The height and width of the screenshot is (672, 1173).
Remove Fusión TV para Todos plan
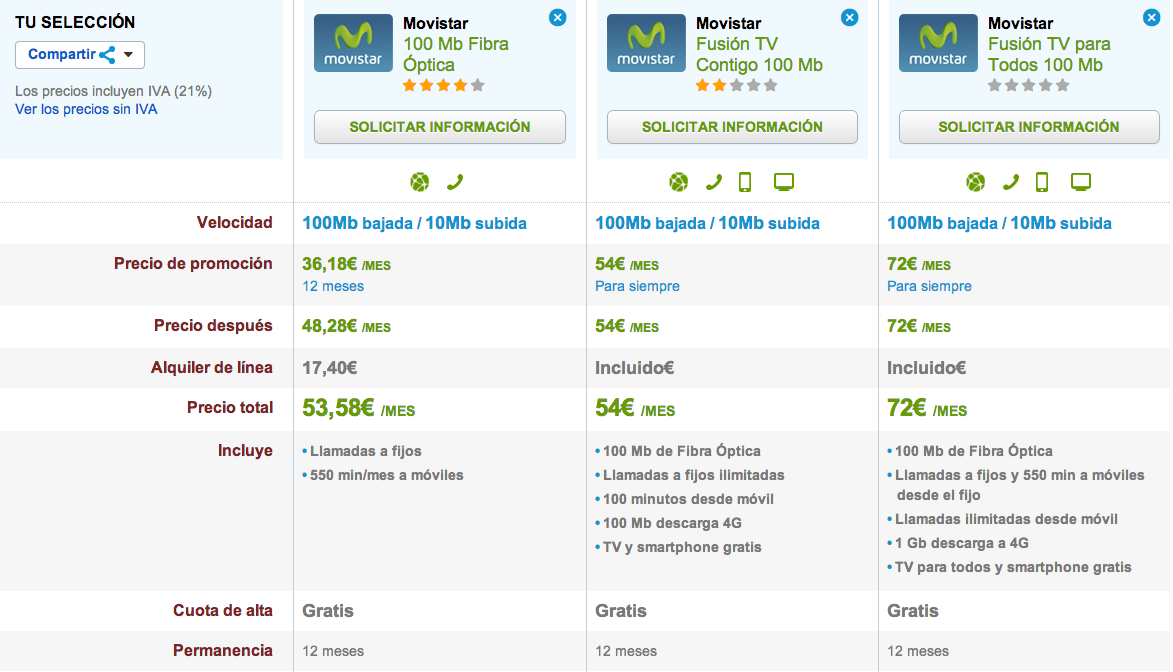click(1151, 17)
